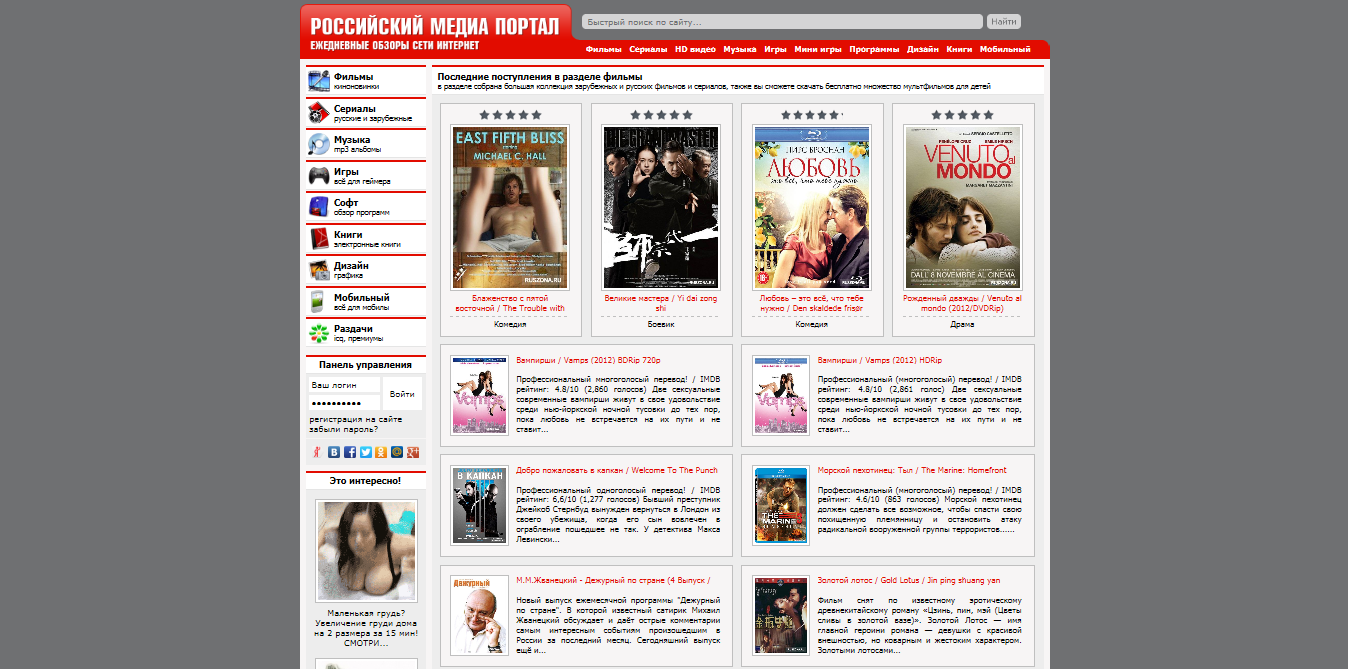Click the Найти search button

pyautogui.click(x=1004, y=21)
